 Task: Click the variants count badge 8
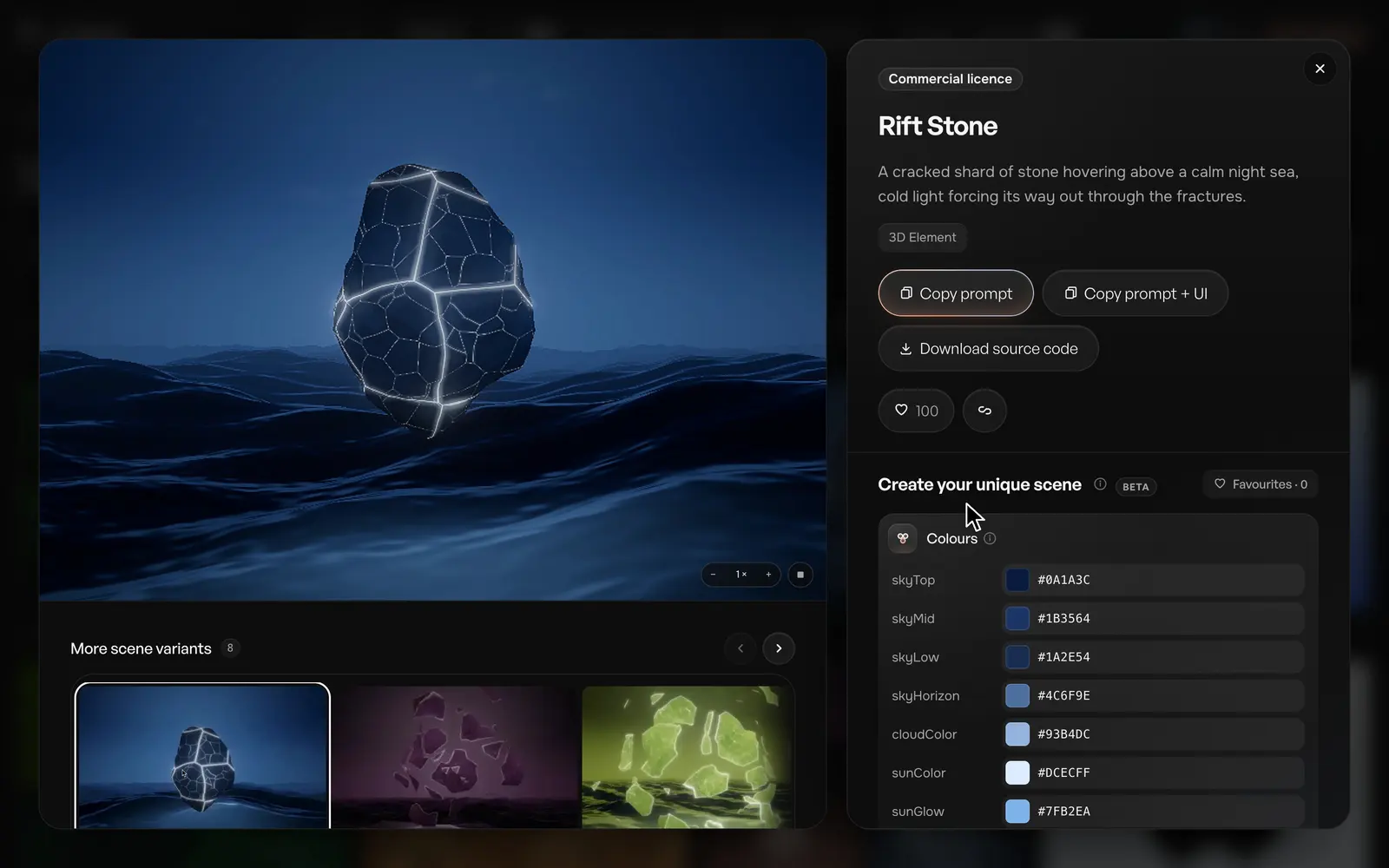pos(230,648)
